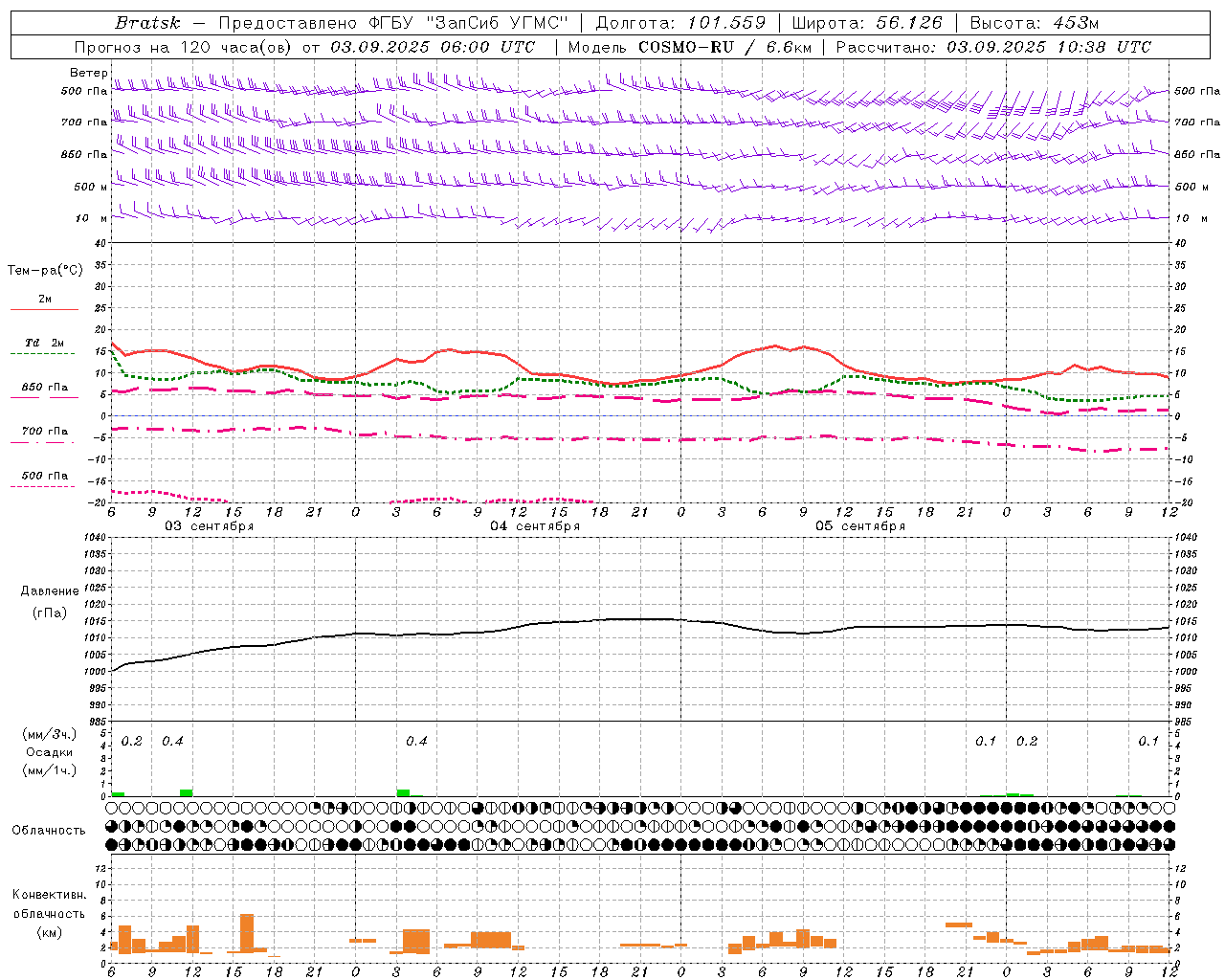This screenshot has height=980, width=1225.
Task: Click the green precipitation bar at 3h 04 сентября
Action: [403, 792]
